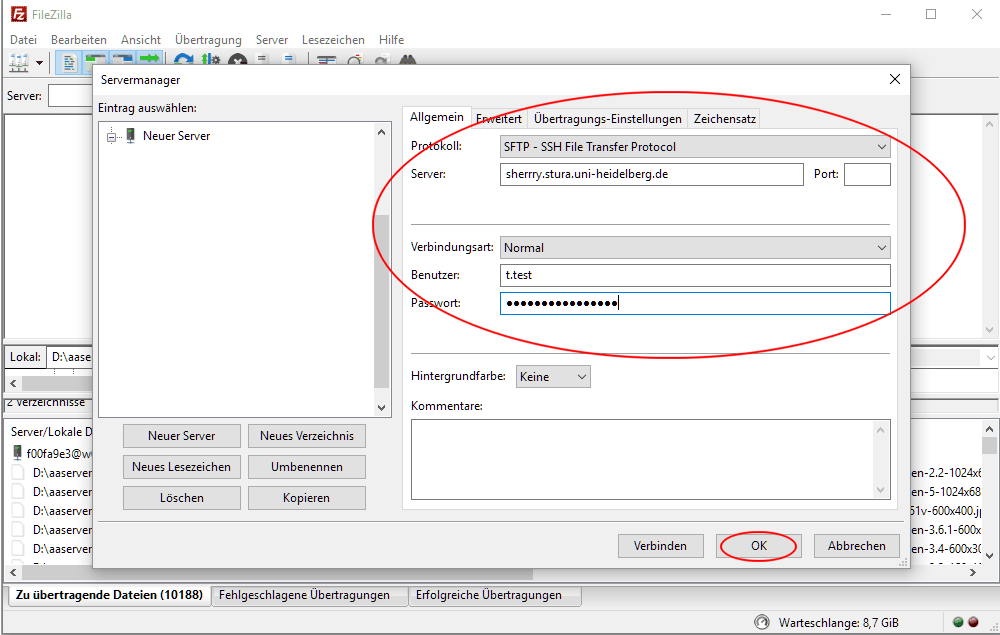The width and height of the screenshot is (1000, 635).
Task: Click the cancel operation toolbar icon
Action: [x=237, y=61]
